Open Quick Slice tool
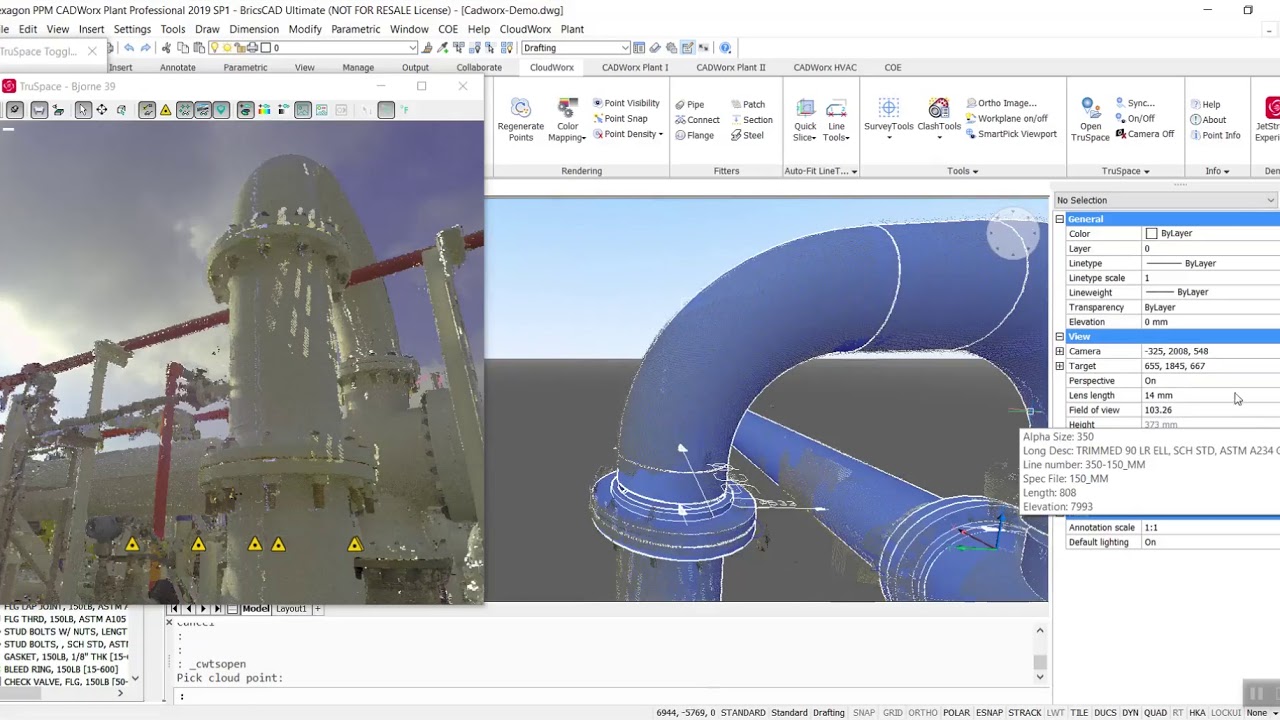The height and width of the screenshot is (720, 1280). [805, 120]
